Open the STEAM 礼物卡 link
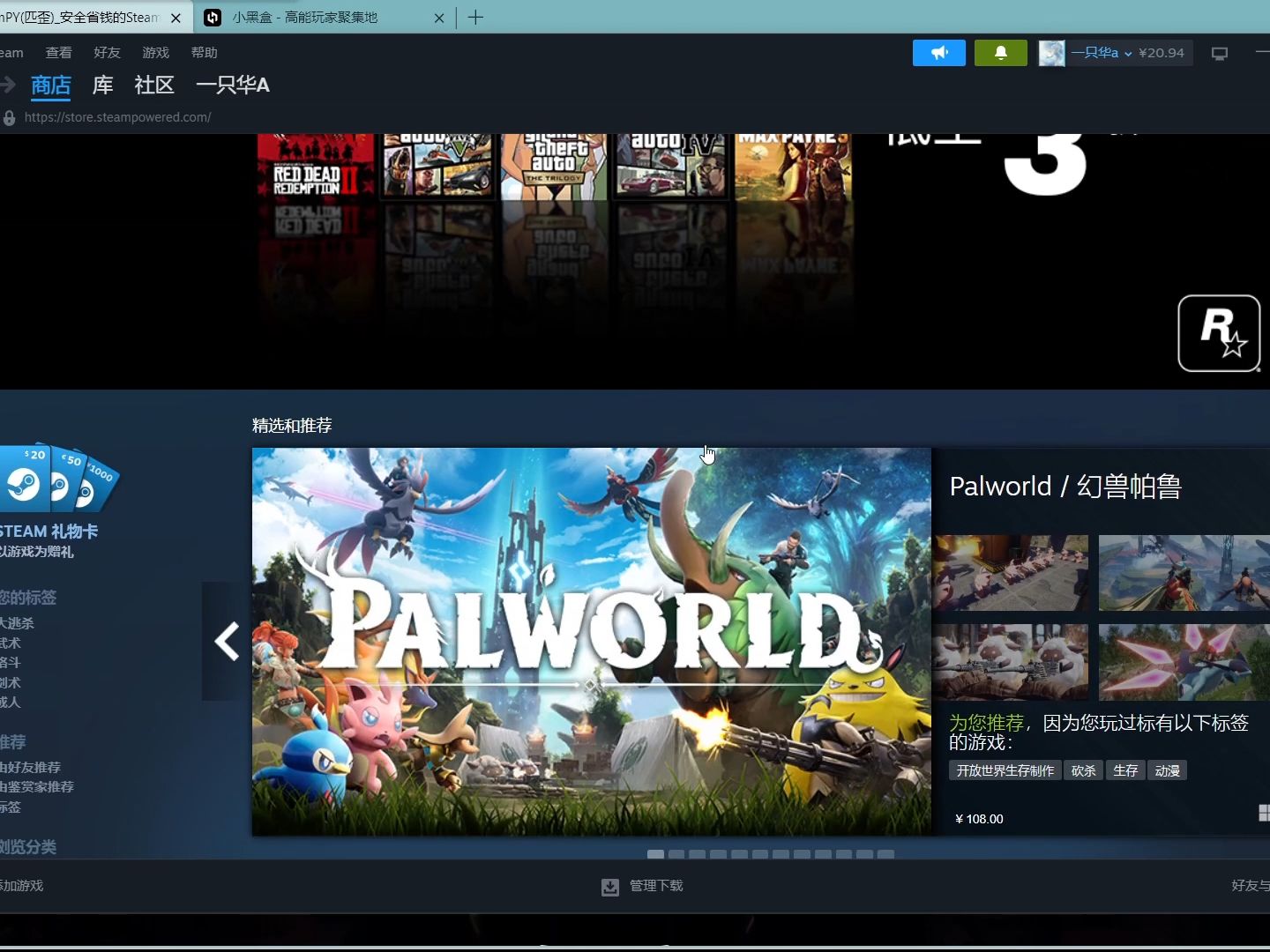The height and width of the screenshot is (952, 1270). 49,532
